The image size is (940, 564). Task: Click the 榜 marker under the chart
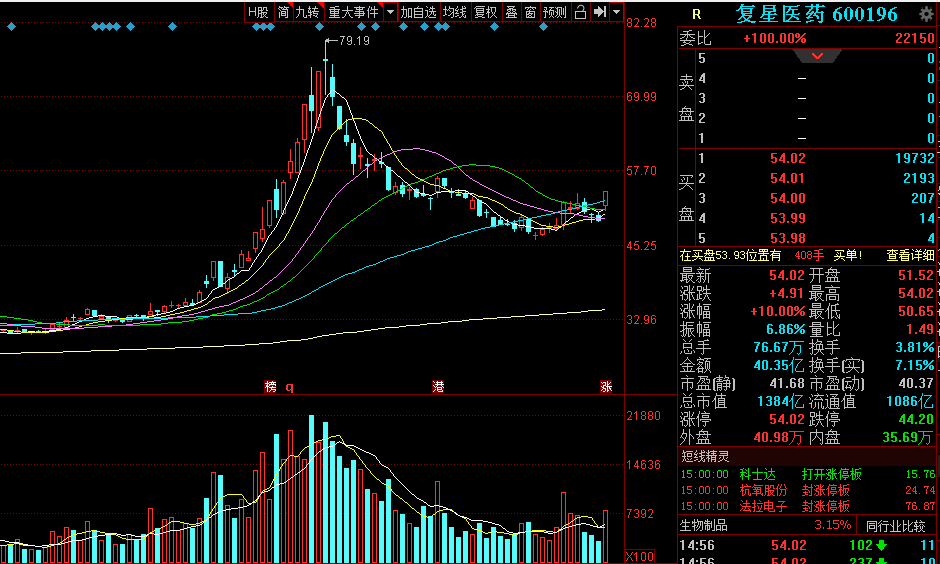click(x=270, y=387)
